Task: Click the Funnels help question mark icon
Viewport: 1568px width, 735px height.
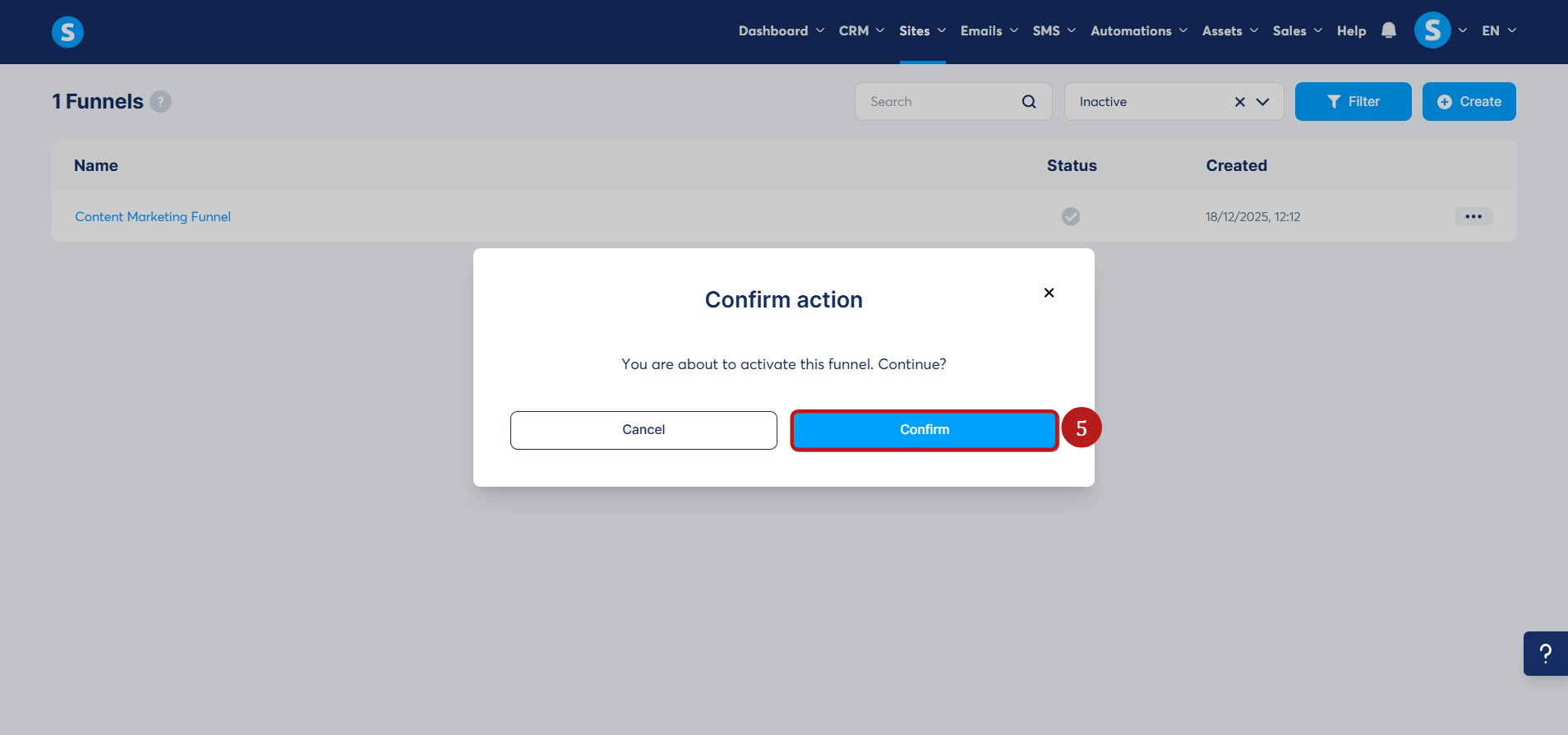Action: click(x=161, y=102)
